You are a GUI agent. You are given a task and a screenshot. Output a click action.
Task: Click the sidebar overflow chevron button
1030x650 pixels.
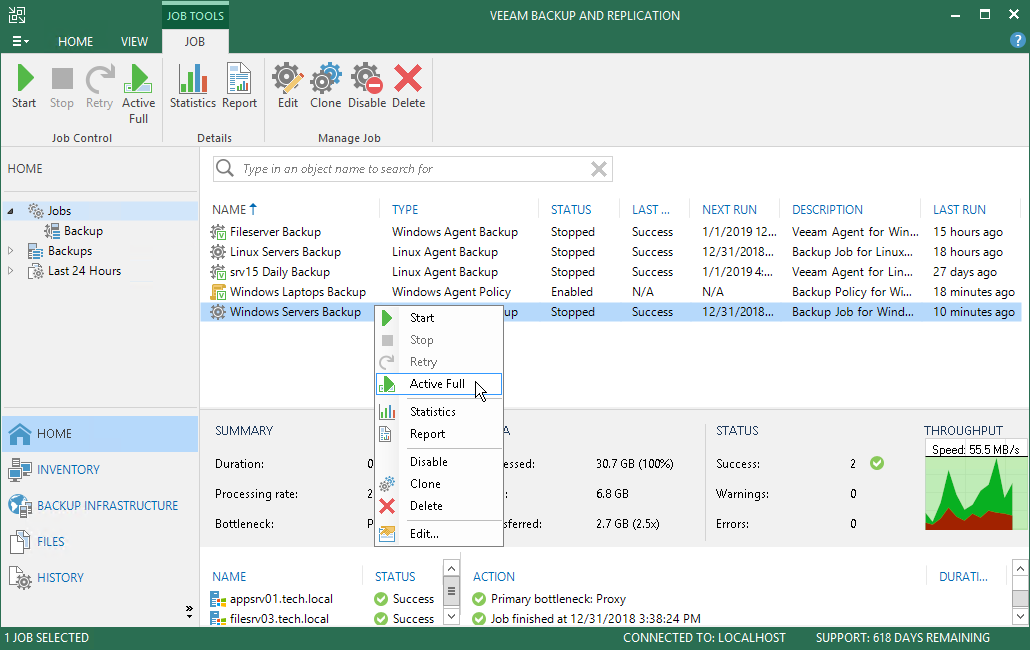[x=189, y=612]
